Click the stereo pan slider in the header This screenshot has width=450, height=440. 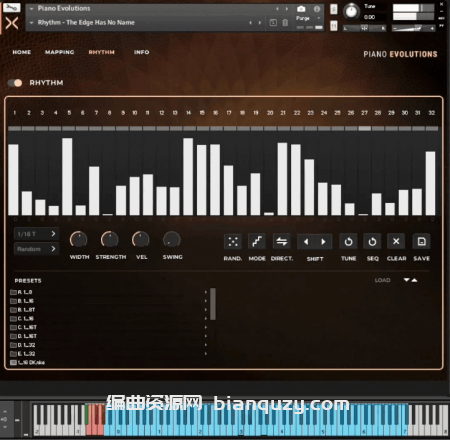(x=365, y=29)
